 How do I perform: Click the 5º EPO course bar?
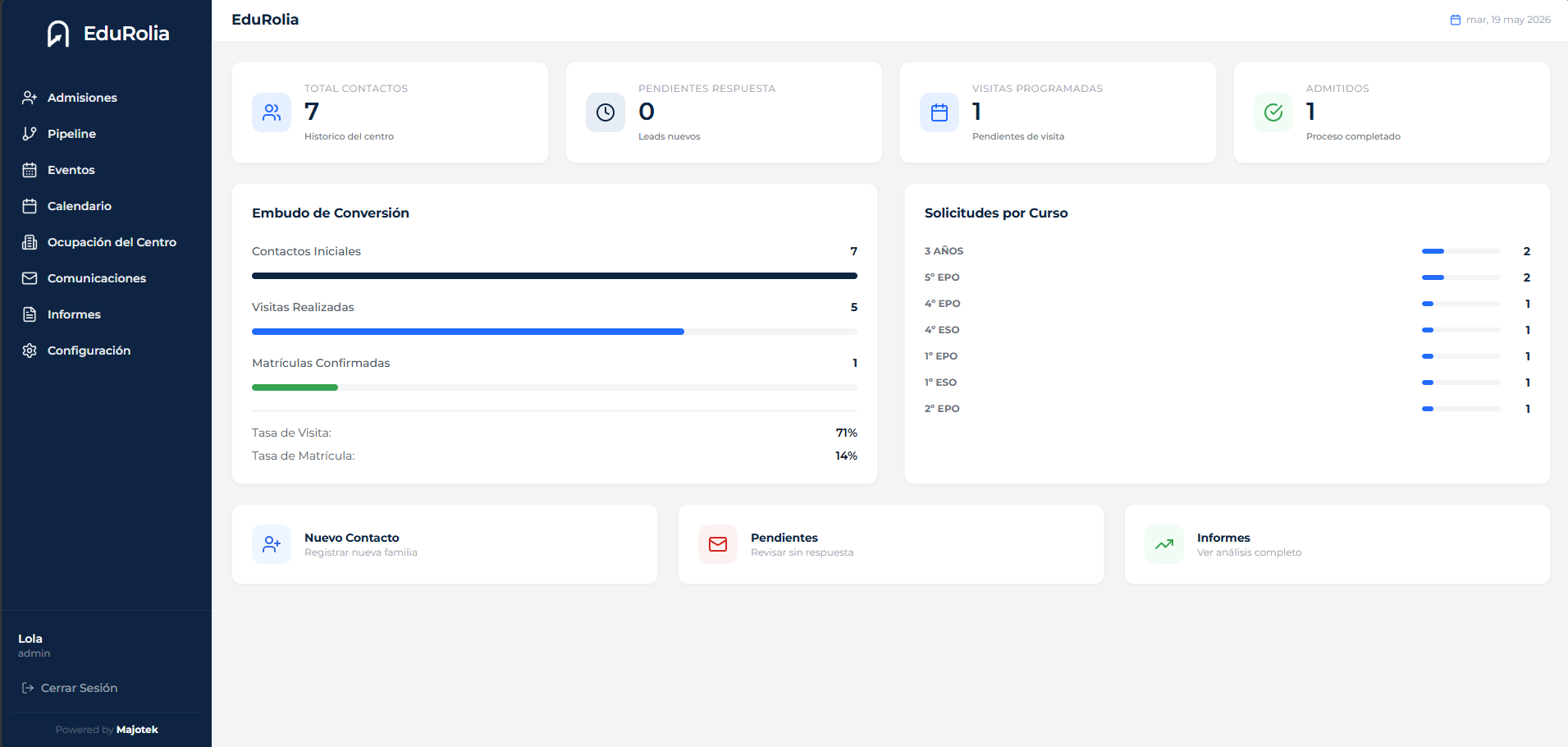point(1461,277)
